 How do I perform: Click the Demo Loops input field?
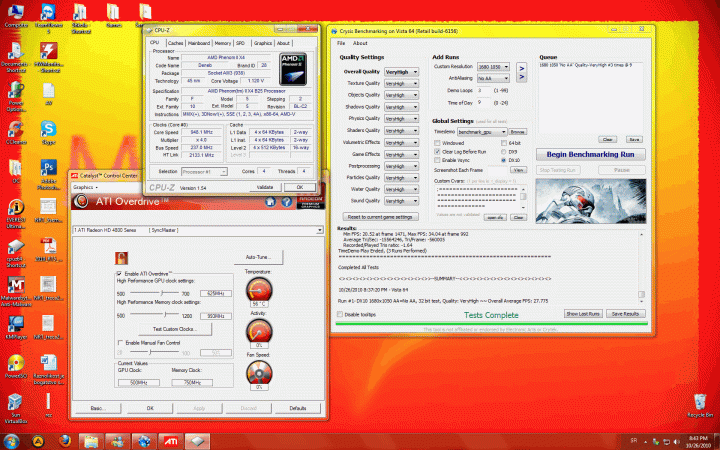tap(484, 91)
